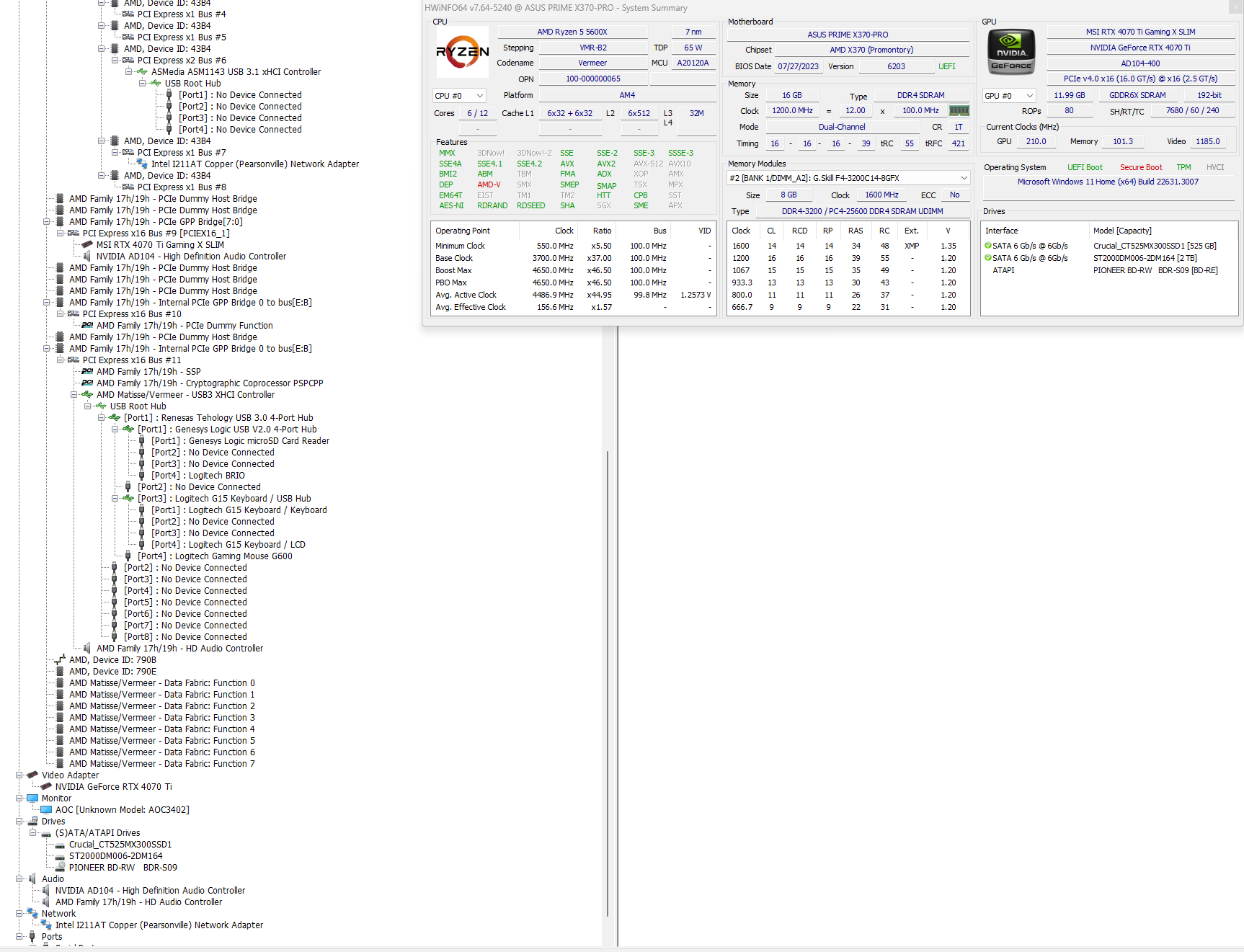This screenshot has width=1244, height=952.
Task: Collapse the AMD Matisse/Vermeer USB3 XHCI Controller node
Action: pyautogui.click(x=74, y=395)
